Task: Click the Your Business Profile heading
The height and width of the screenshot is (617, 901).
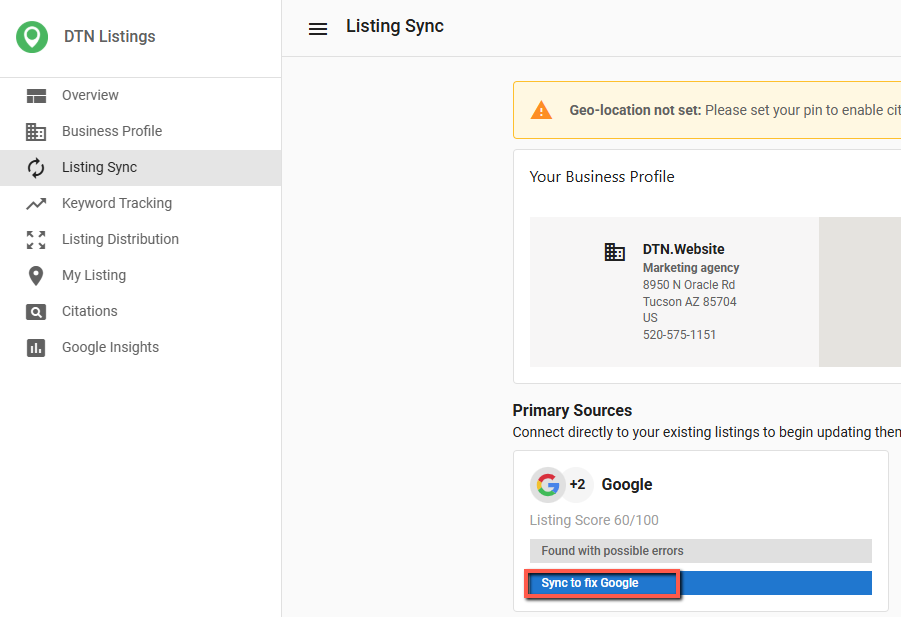Action: (602, 177)
